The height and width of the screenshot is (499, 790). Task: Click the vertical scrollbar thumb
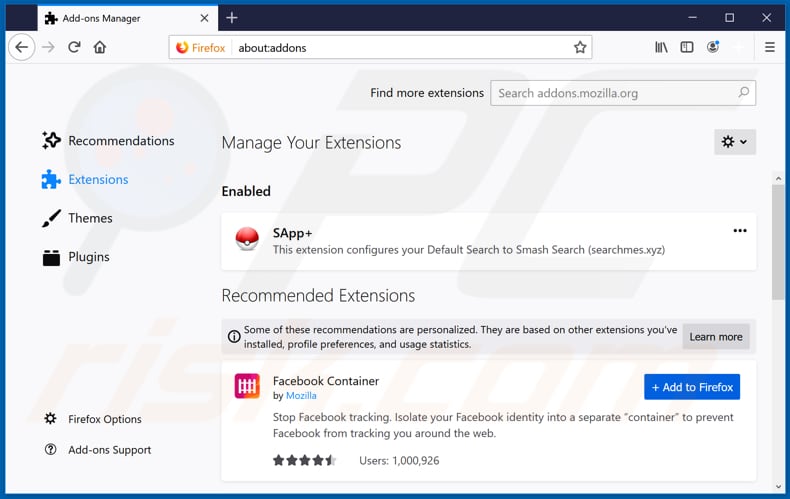click(x=778, y=242)
